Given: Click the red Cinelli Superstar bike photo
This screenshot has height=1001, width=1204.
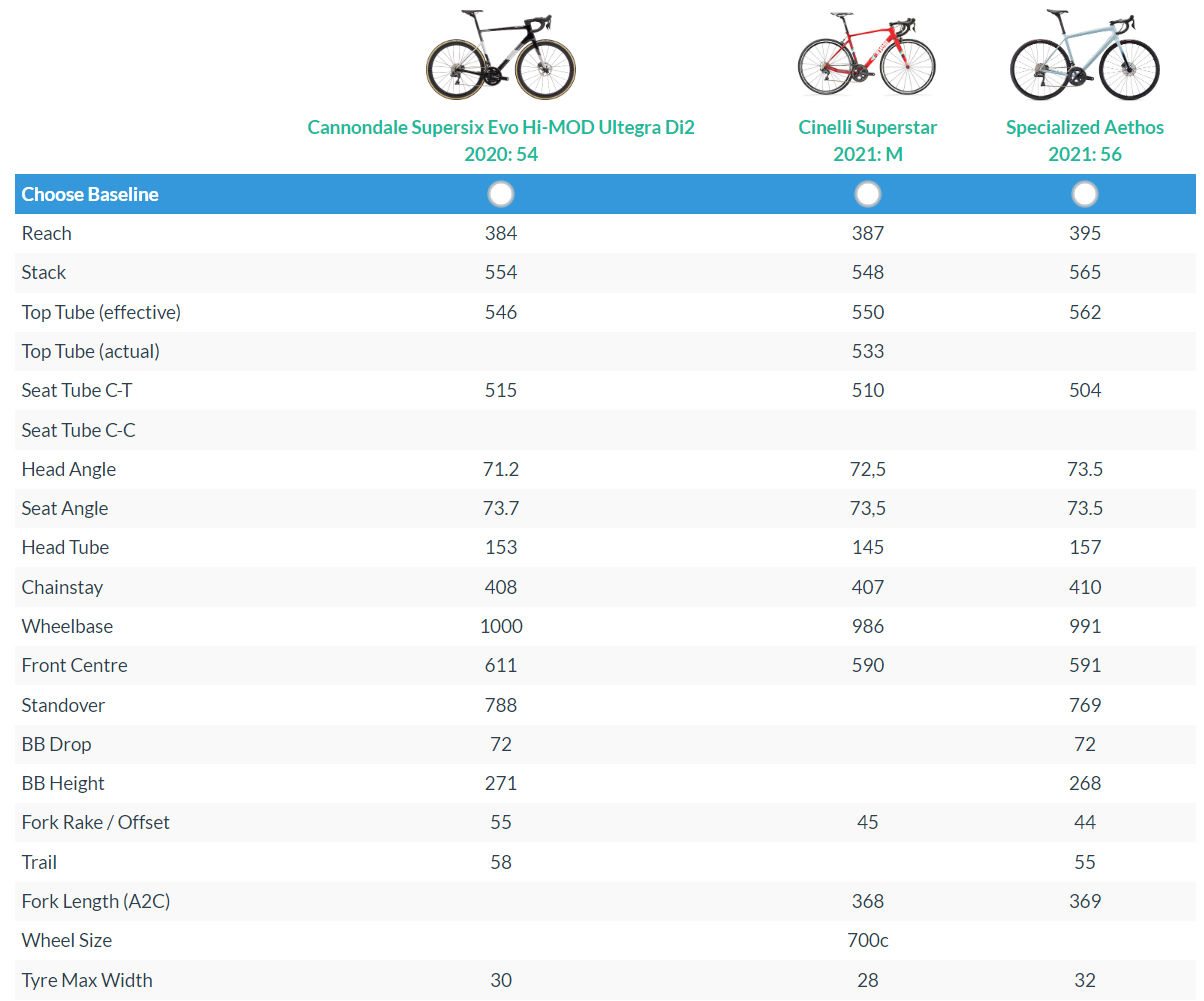Looking at the screenshot, I should (x=868, y=52).
